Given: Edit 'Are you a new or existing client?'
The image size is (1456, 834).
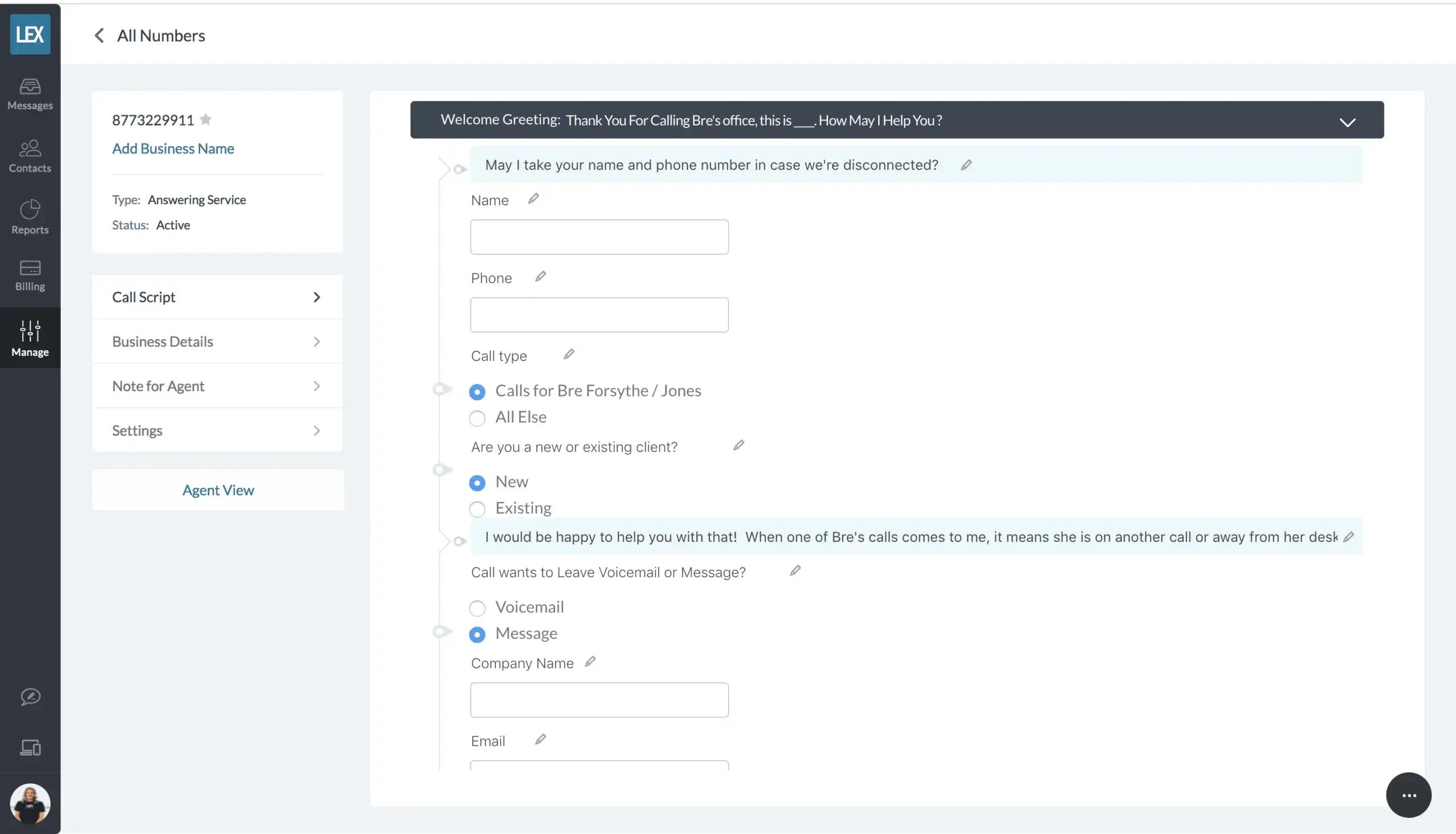Looking at the screenshot, I should pyautogui.click(x=739, y=445).
